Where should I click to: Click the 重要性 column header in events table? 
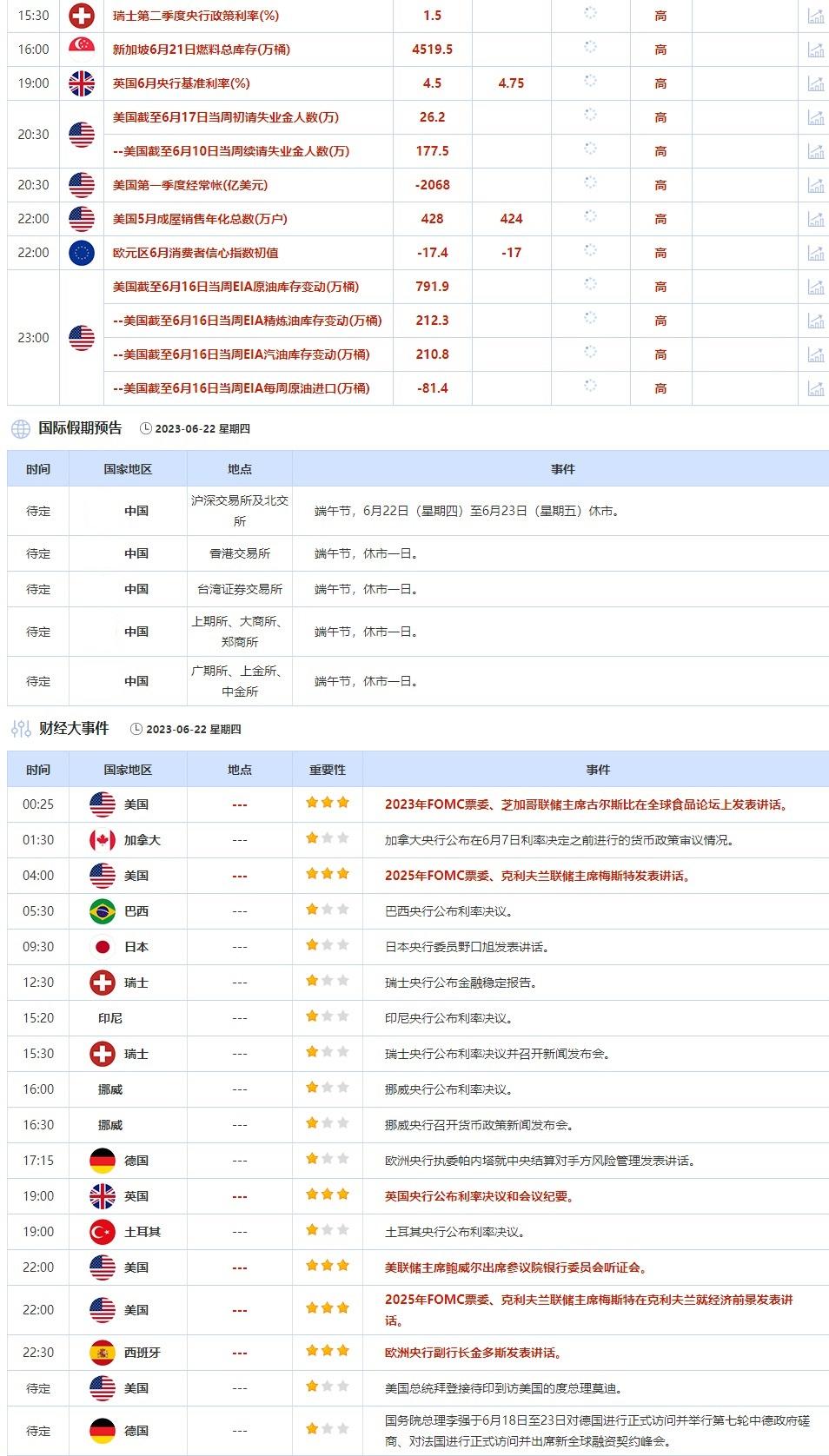pyautogui.click(x=327, y=770)
